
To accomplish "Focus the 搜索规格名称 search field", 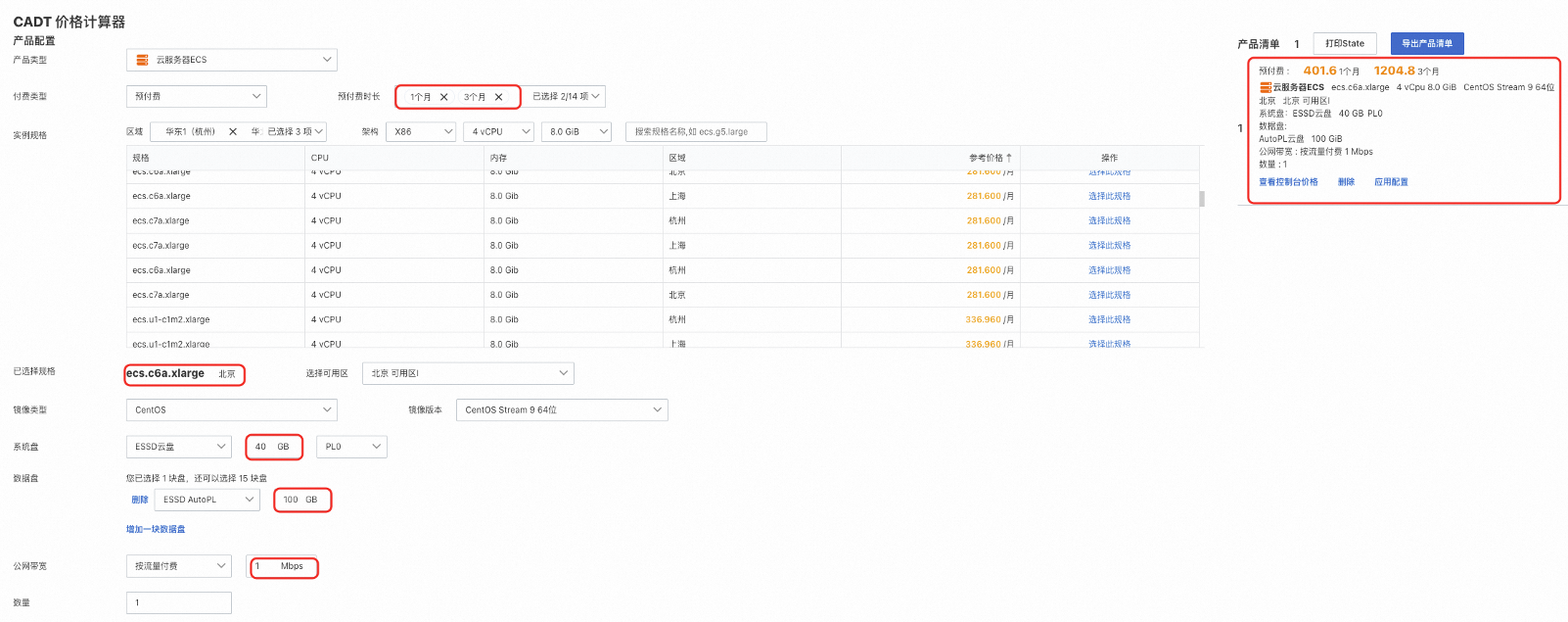I will (x=696, y=131).
